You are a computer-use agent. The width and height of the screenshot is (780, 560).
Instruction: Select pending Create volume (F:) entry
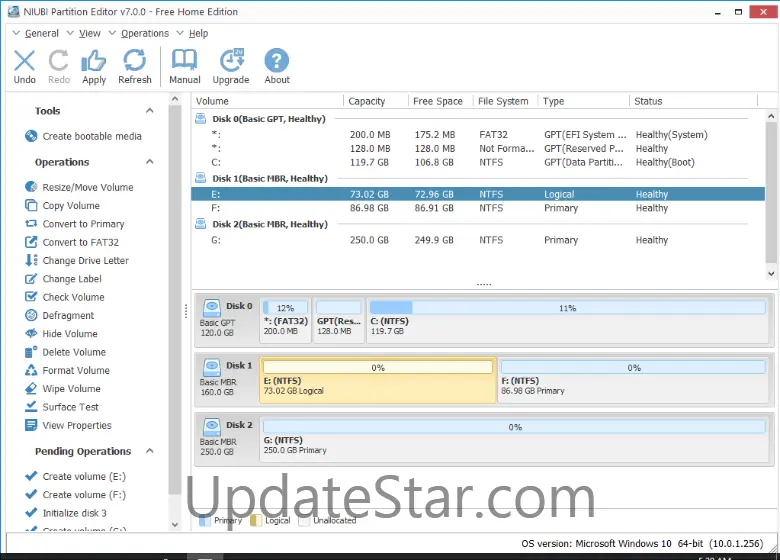click(75, 495)
